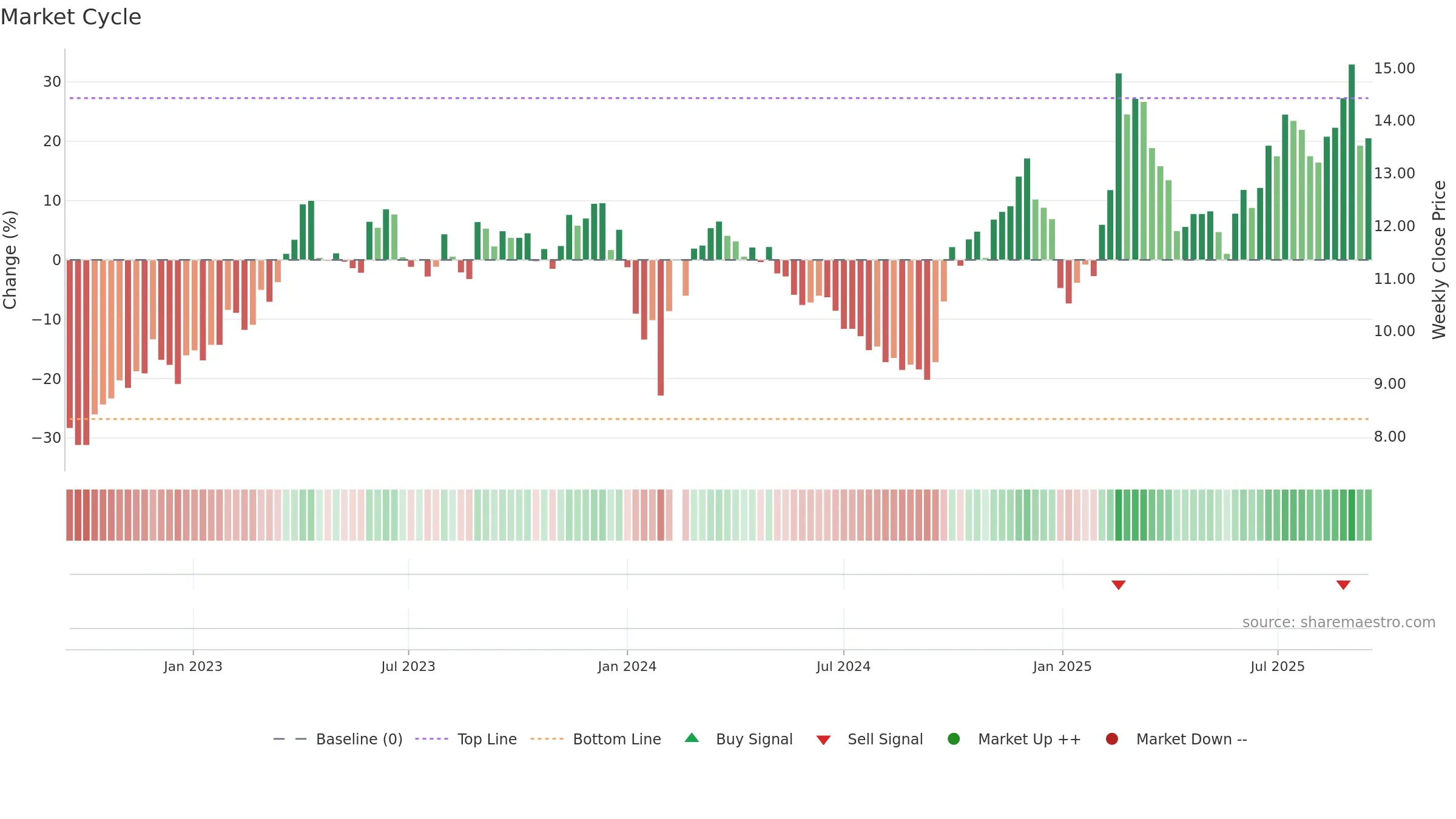Click the Change (%) axis title
Viewport: 1456px width, 819px height.
point(10,260)
